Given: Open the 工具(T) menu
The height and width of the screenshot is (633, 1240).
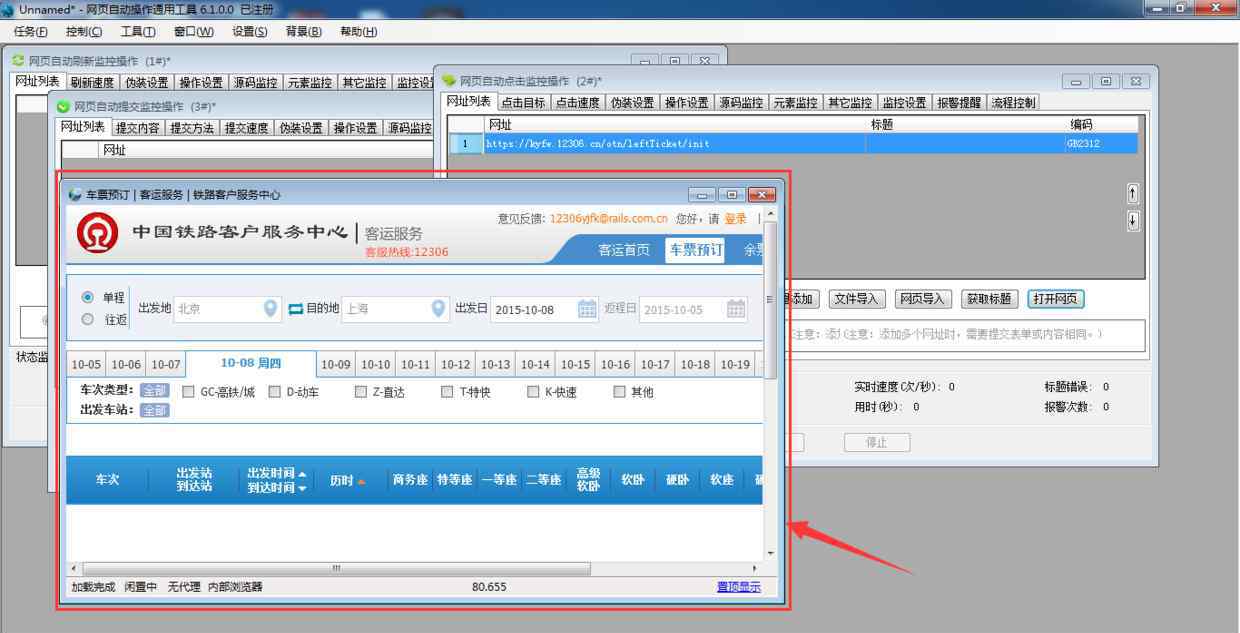Looking at the screenshot, I should (138, 31).
